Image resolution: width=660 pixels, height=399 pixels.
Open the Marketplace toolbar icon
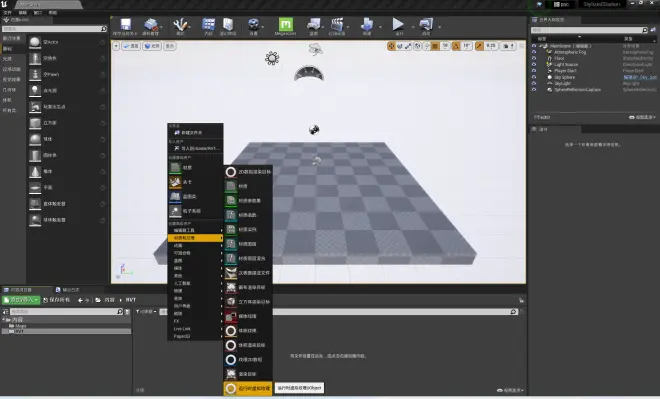click(x=228, y=24)
